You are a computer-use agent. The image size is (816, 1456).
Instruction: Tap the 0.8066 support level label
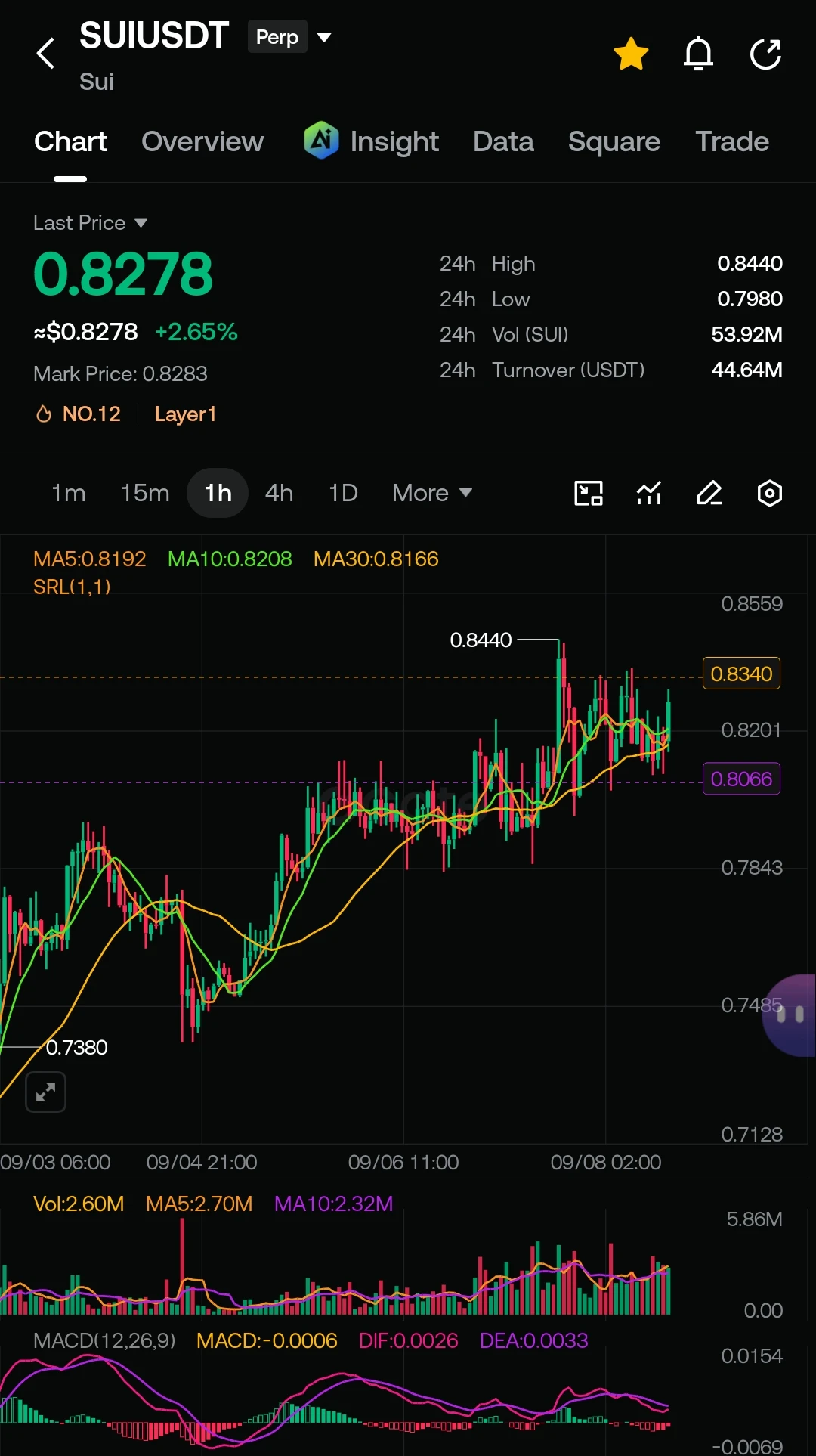(x=741, y=779)
